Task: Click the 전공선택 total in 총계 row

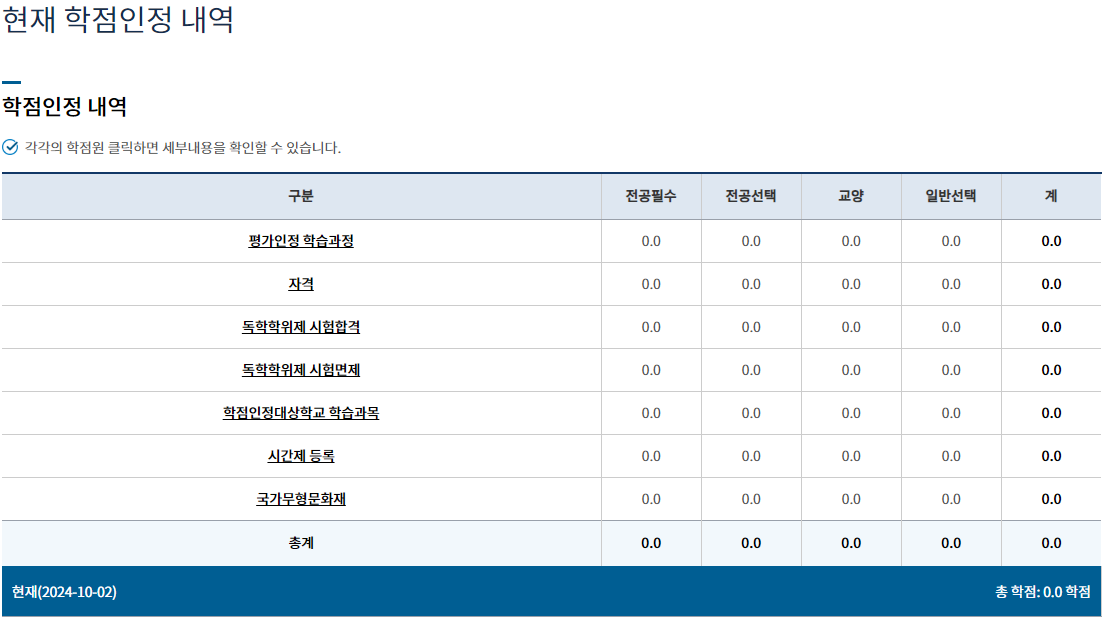Action: (x=751, y=543)
